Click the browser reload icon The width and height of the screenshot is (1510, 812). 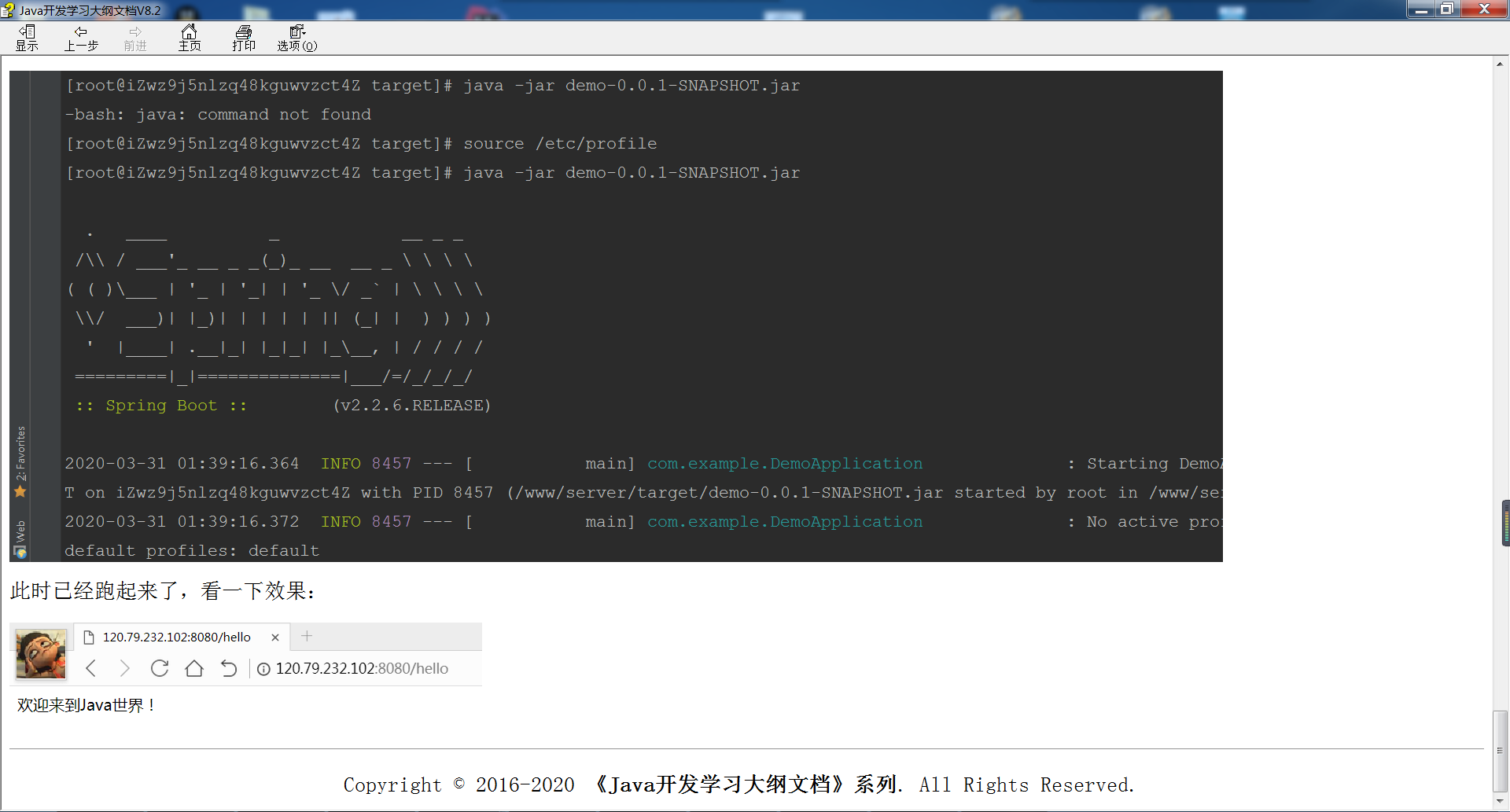pyautogui.click(x=160, y=668)
